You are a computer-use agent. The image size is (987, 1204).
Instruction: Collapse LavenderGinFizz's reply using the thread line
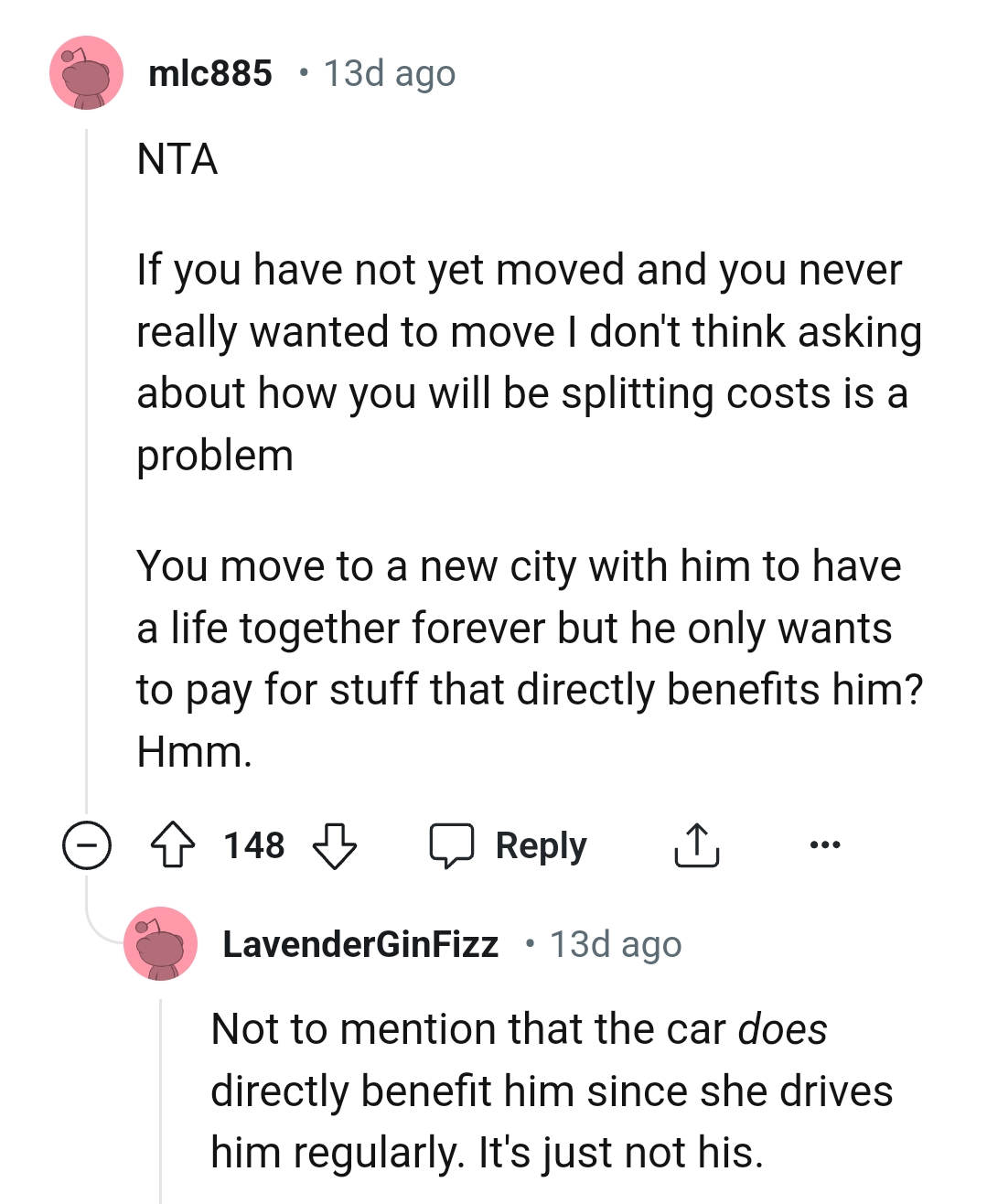[x=162, y=1098]
